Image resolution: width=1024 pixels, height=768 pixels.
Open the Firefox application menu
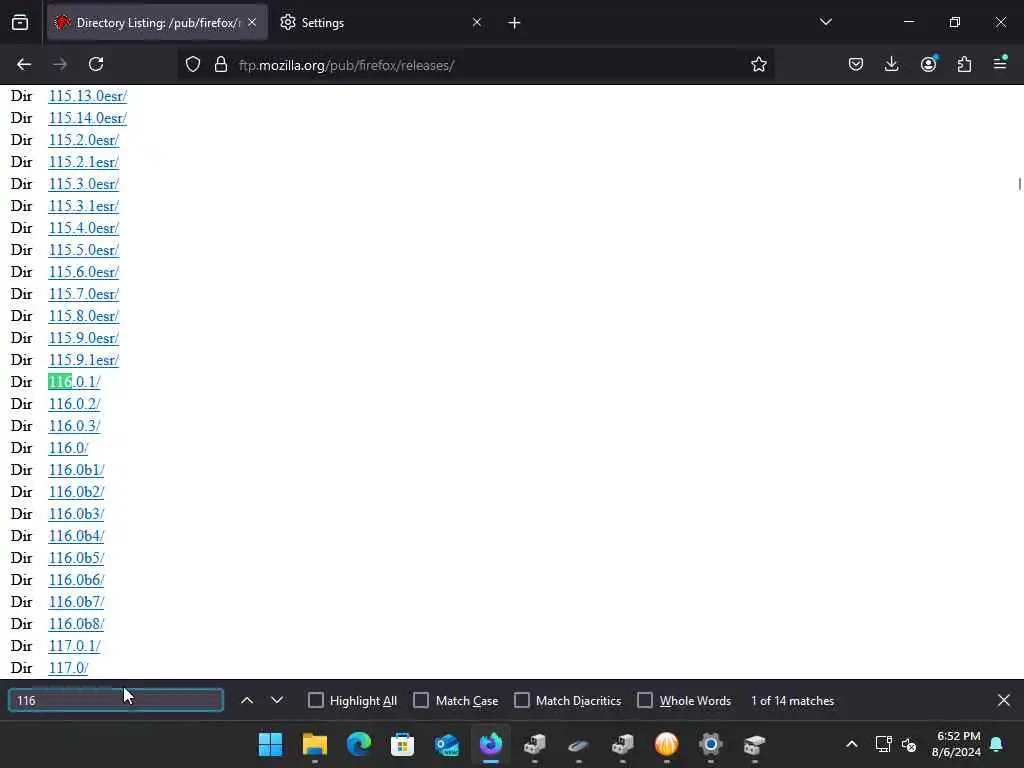click(1000, 63)
